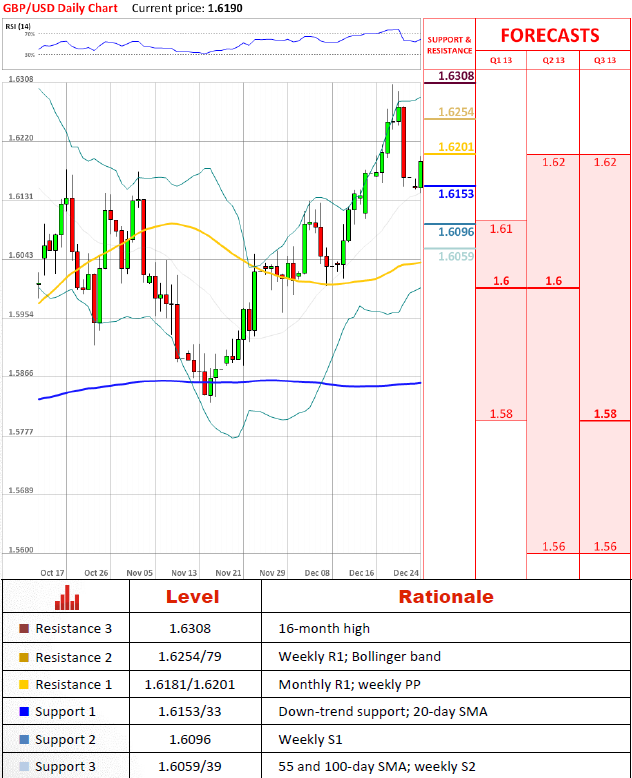The height and width of the screenshot is (778, 632).
Task: Click the Q1 13 and Q2 13 1.6 forecast line
Action: pyautogui.click(x=527, y=288)
